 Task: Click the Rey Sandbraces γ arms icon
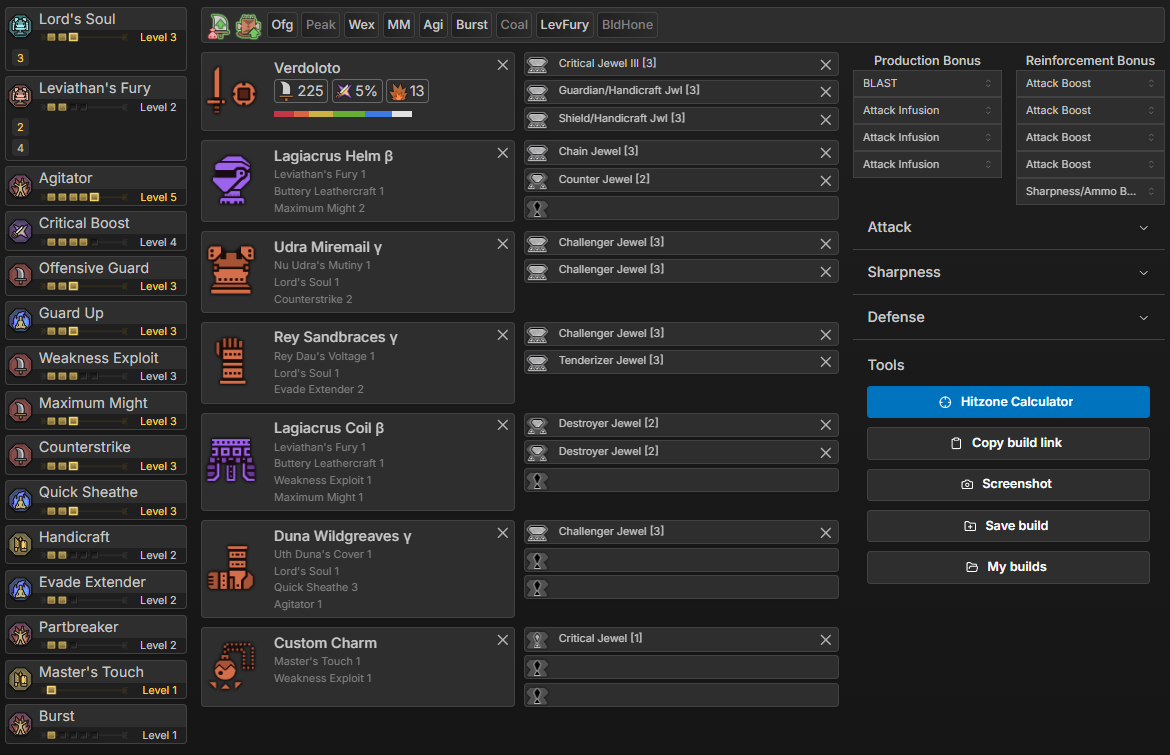click(231, 362)
